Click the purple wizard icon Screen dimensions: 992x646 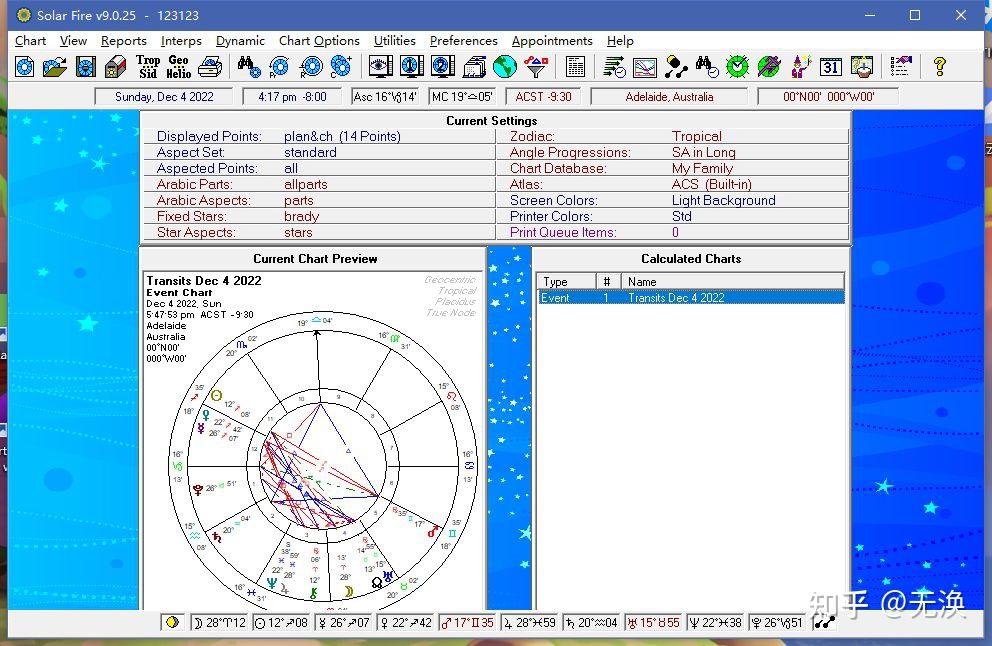coord(800,66)
